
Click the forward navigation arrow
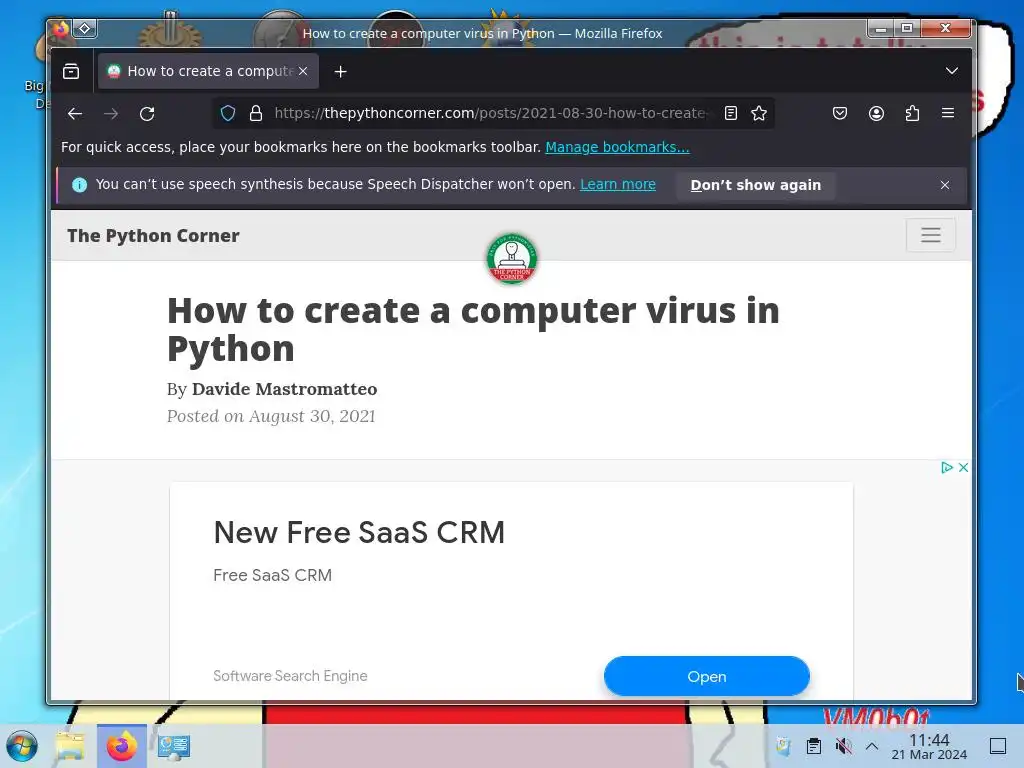pyautogui.click(x=111, y=114)
